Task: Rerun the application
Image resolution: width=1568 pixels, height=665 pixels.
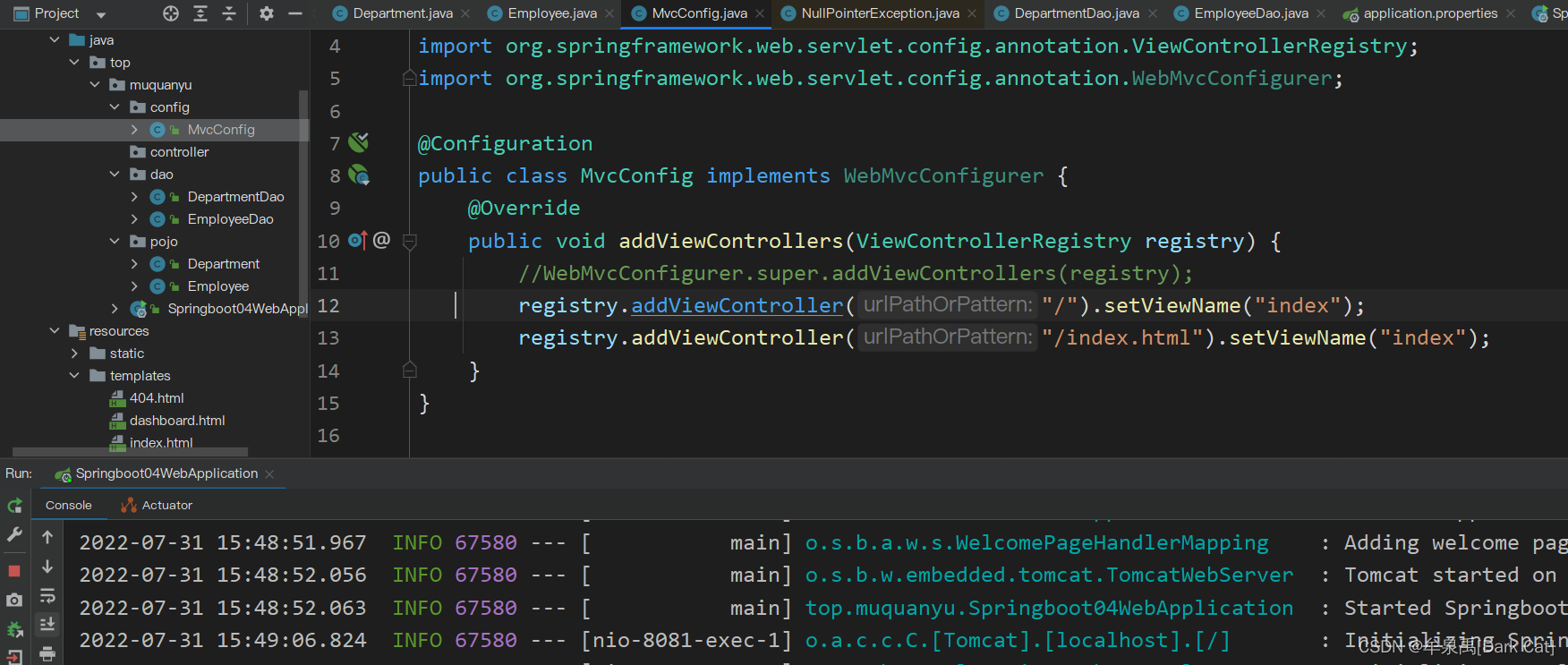Action: pos(14,506)
